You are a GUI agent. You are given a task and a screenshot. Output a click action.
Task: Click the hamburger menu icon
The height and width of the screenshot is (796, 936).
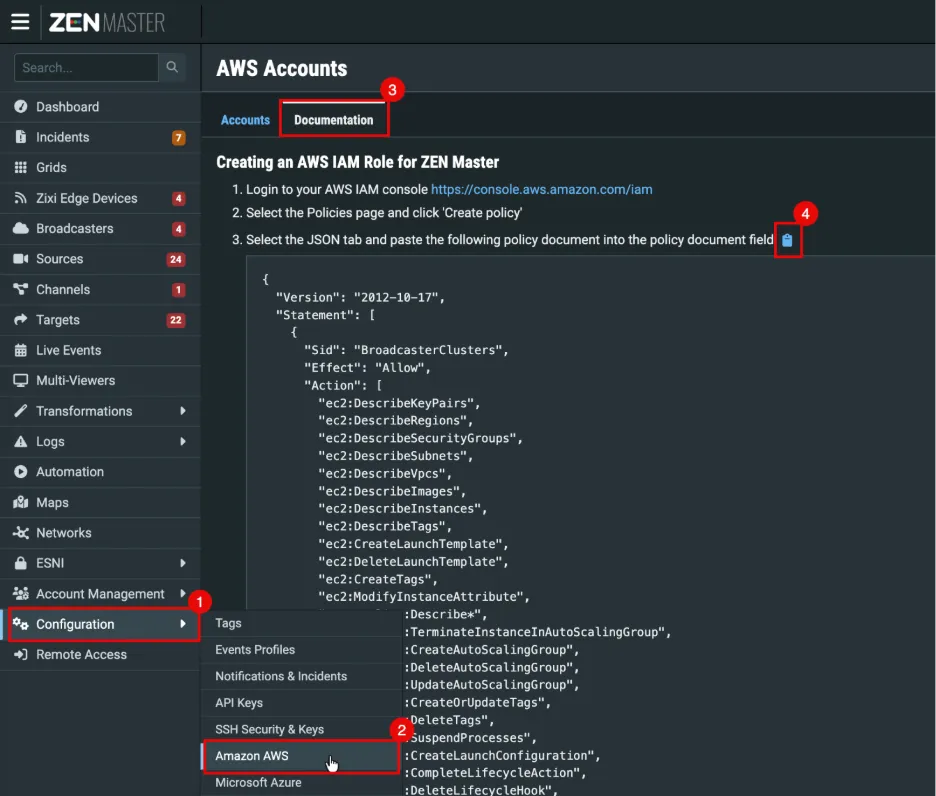(x=20, y=22)
